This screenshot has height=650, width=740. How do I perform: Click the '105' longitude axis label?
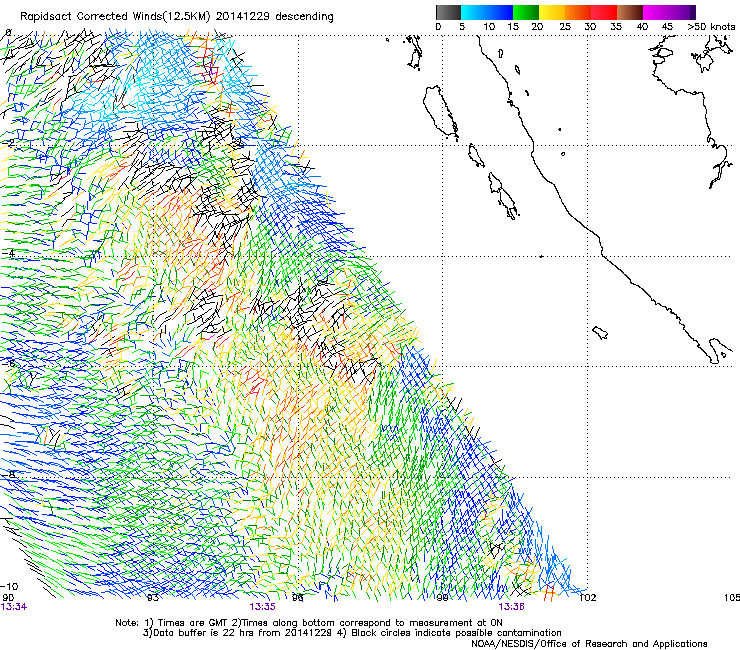pyautogui.click(x=732, y=598)
